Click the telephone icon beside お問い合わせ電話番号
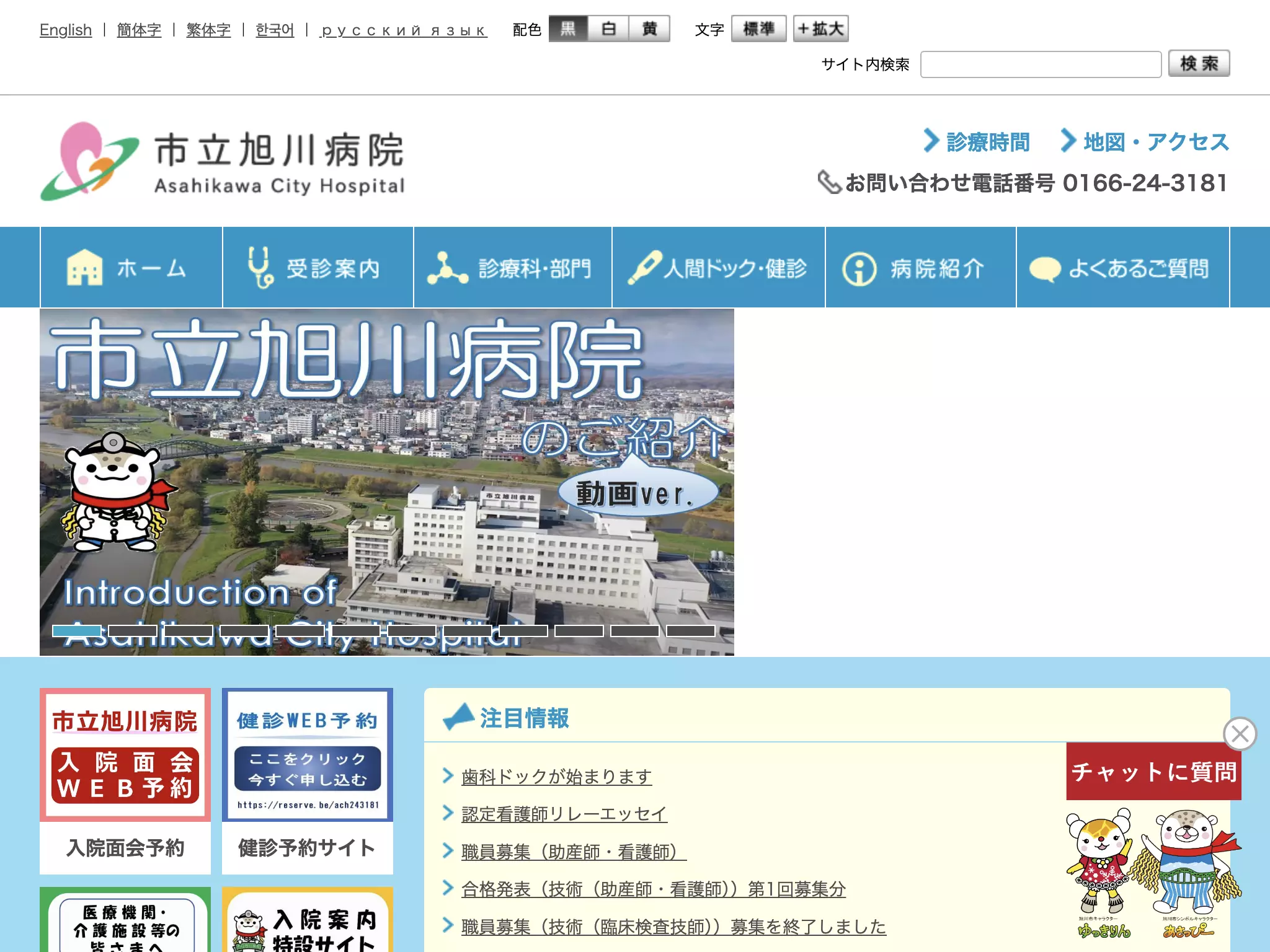The width and height of the screenshot is (1270, 952). (x=829, y=182)
